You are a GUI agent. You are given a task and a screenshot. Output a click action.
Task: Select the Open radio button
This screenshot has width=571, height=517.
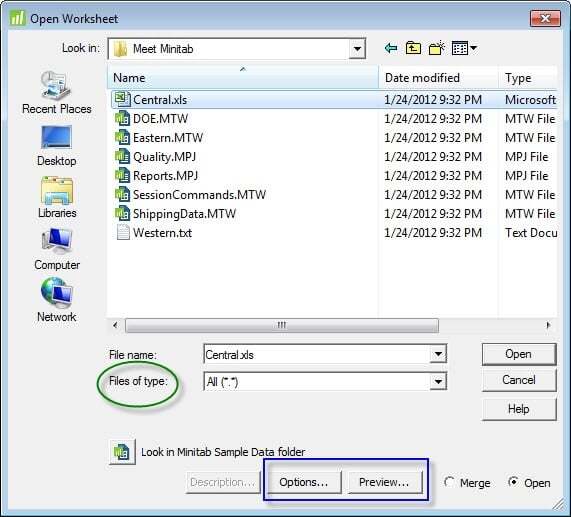click(x=513, y=482)
